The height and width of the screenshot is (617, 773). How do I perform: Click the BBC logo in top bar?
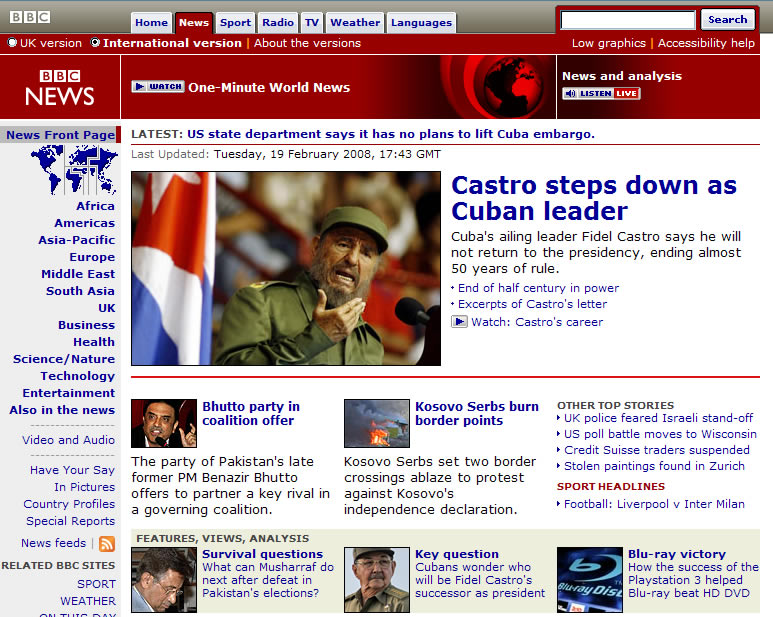(30, 17)
